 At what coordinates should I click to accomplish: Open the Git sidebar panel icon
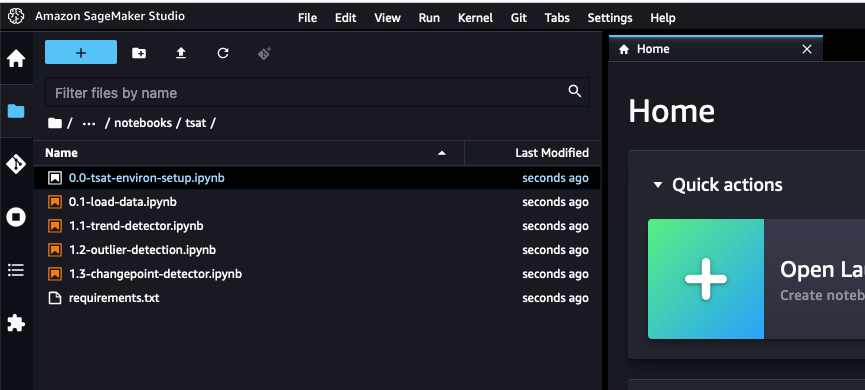click(16, 164)
